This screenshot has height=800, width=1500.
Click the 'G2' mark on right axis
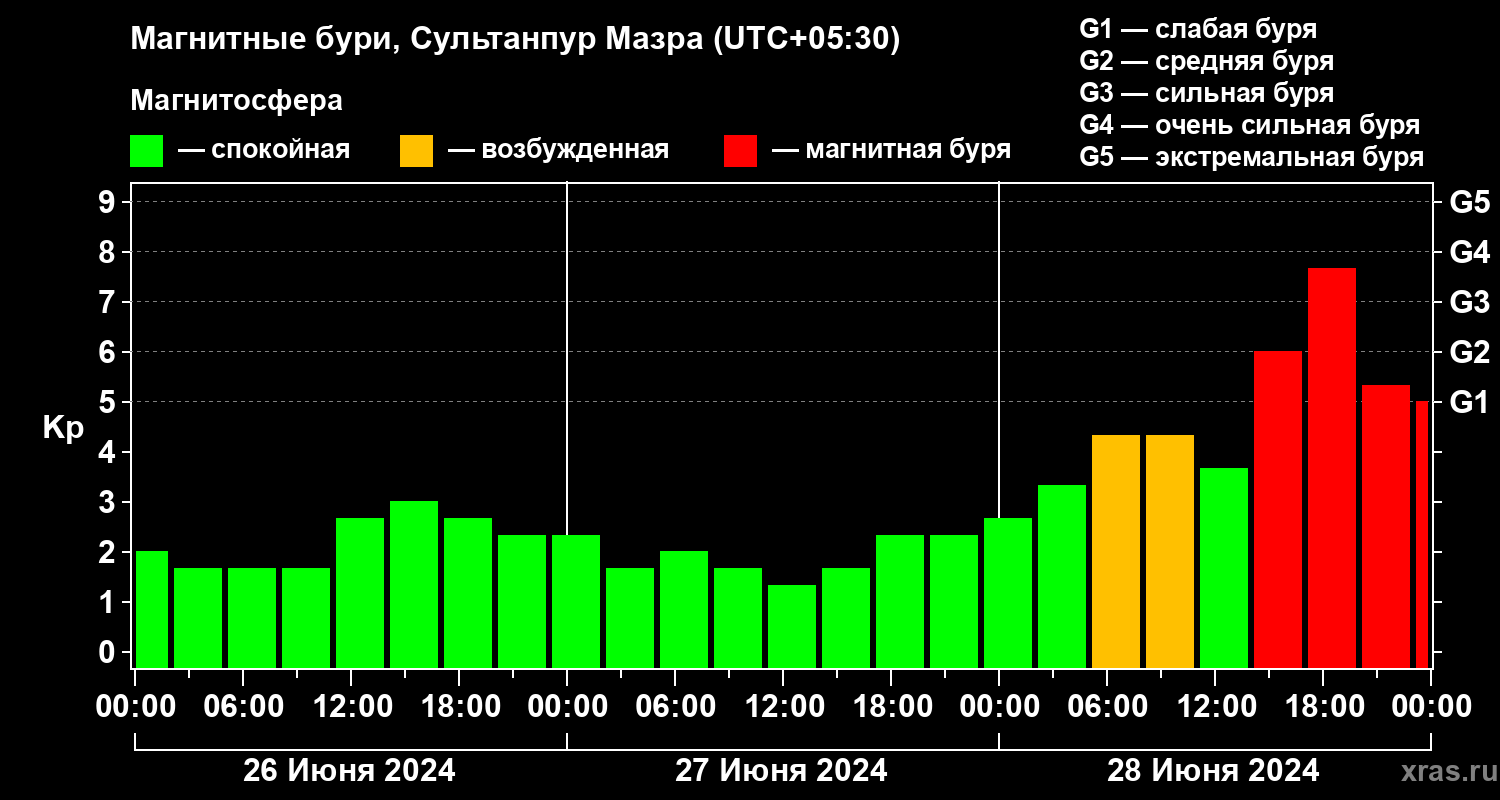click(x=1469, y=352)
